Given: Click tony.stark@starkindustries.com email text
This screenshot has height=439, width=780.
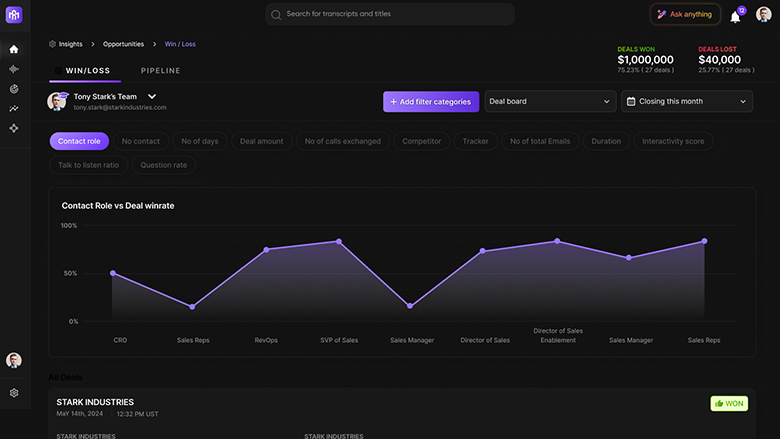Looking at the screenshot, I should [120, 107].
